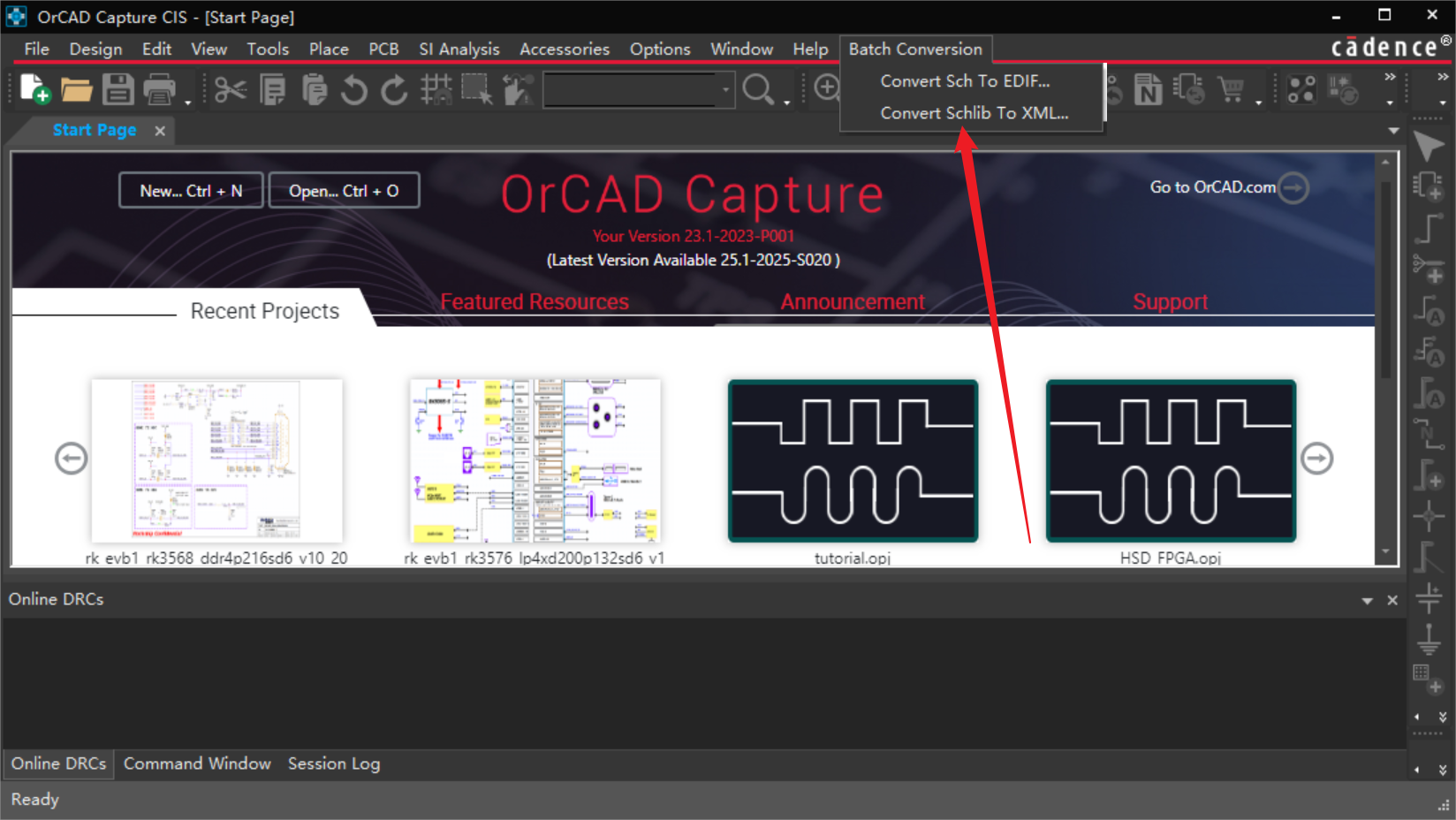Click the four-node connection toolbar icon
Viewport: 1456px width, 820px height.
[1301, 89]
